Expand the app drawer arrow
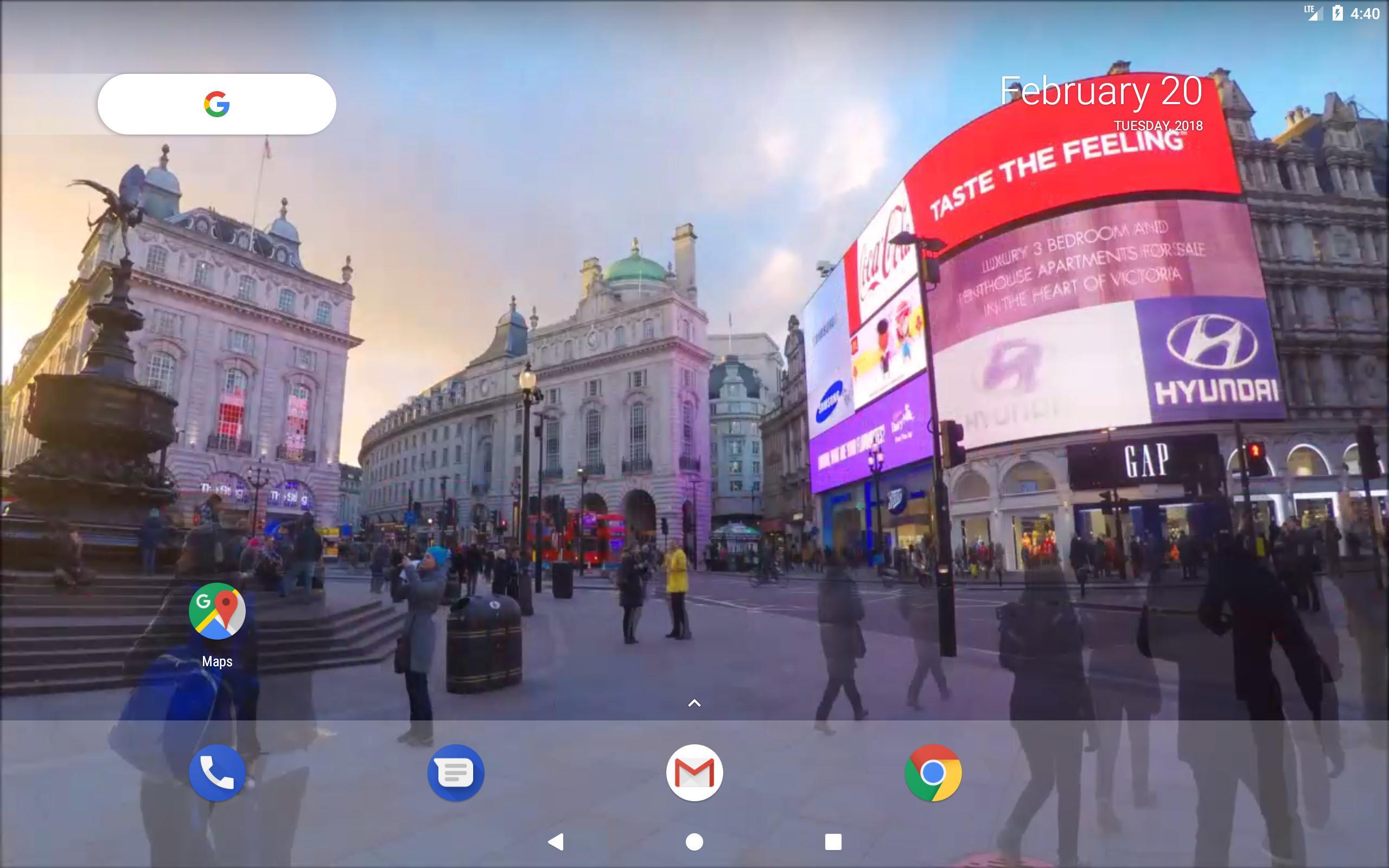The width and height of the screenshot is (1389, 868). pyautogui.click(x=694, y=703)
